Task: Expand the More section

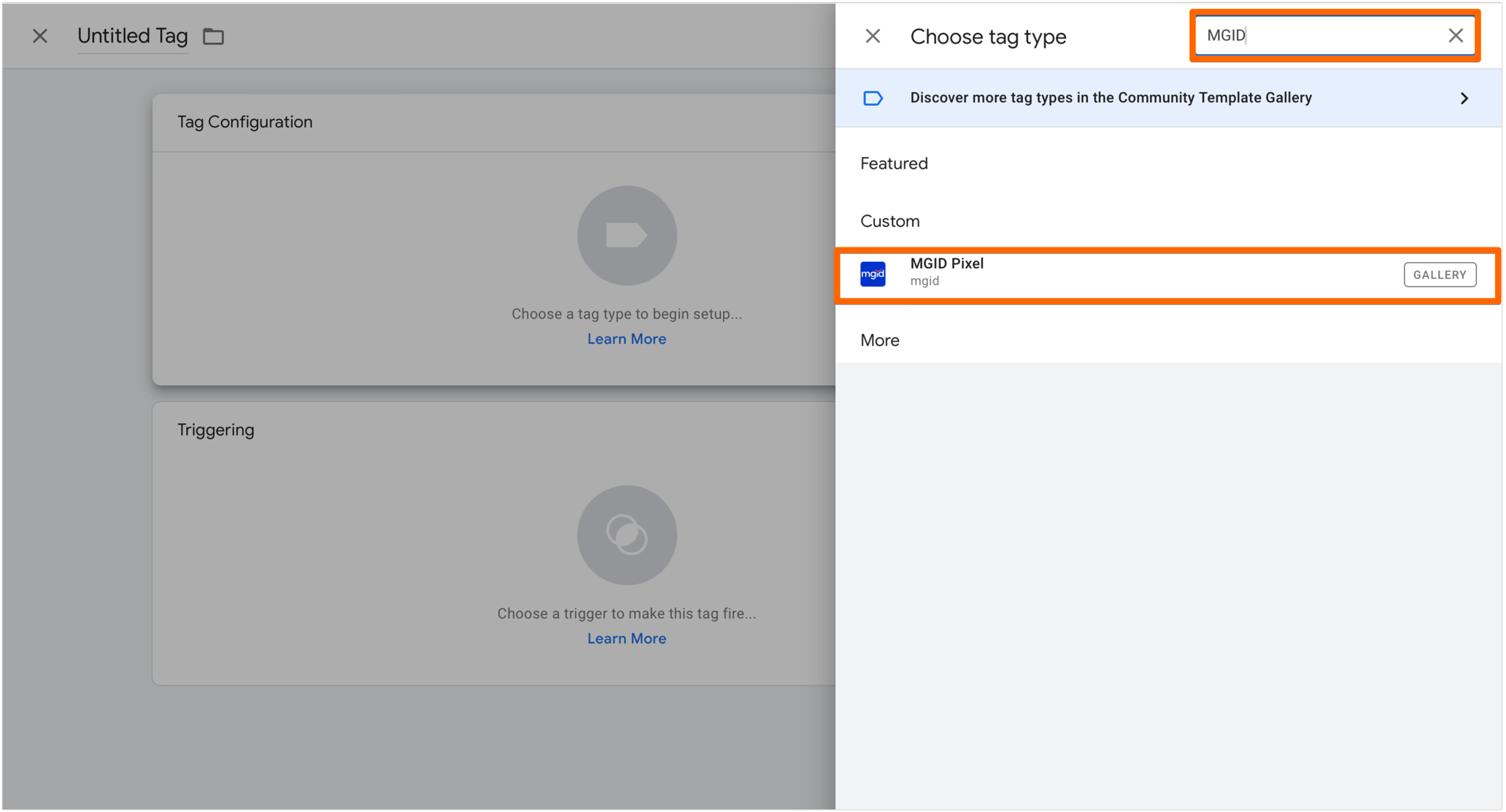Action: pos(879,340)
